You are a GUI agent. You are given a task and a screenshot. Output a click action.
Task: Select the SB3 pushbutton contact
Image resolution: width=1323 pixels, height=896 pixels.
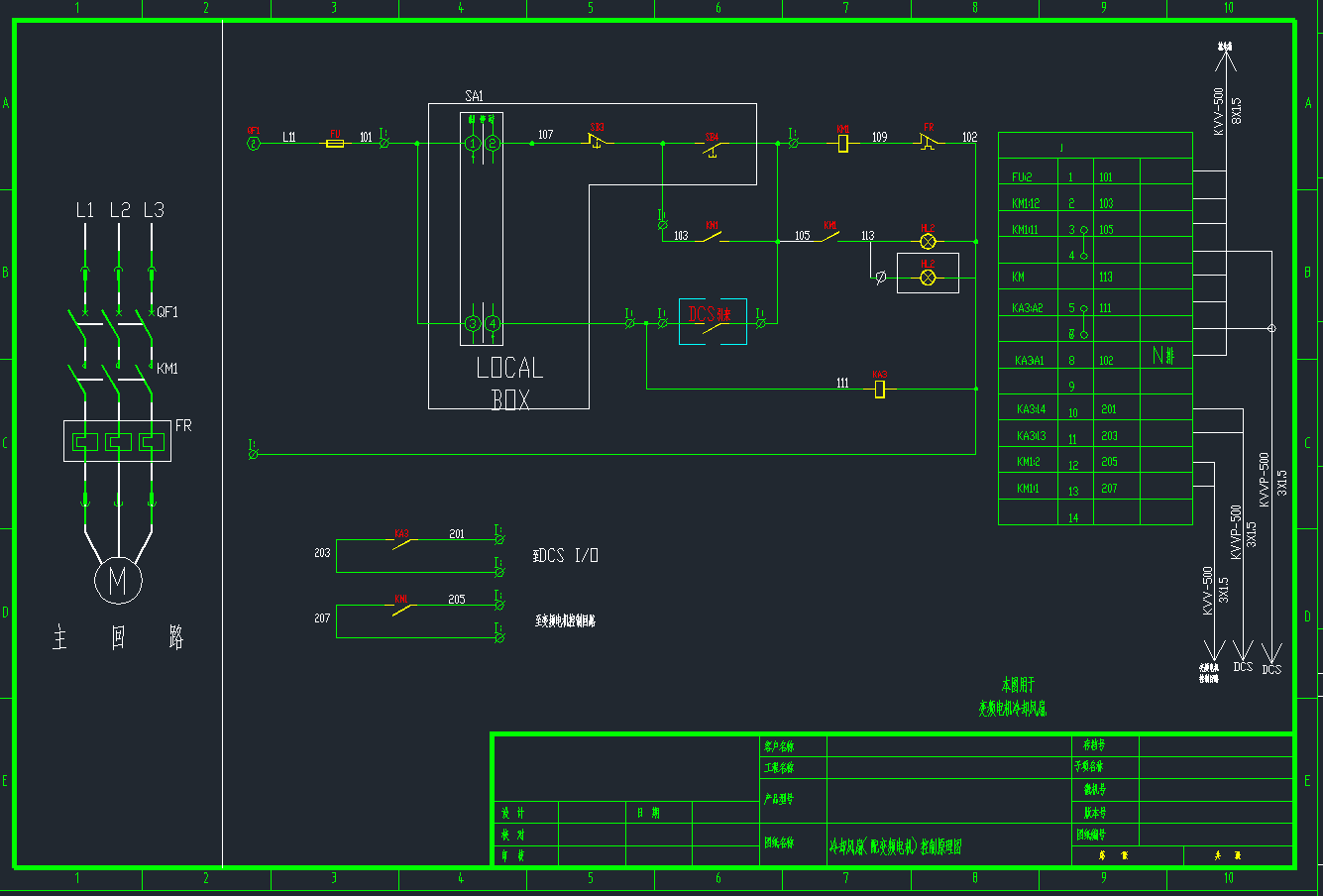click(598, 143)
